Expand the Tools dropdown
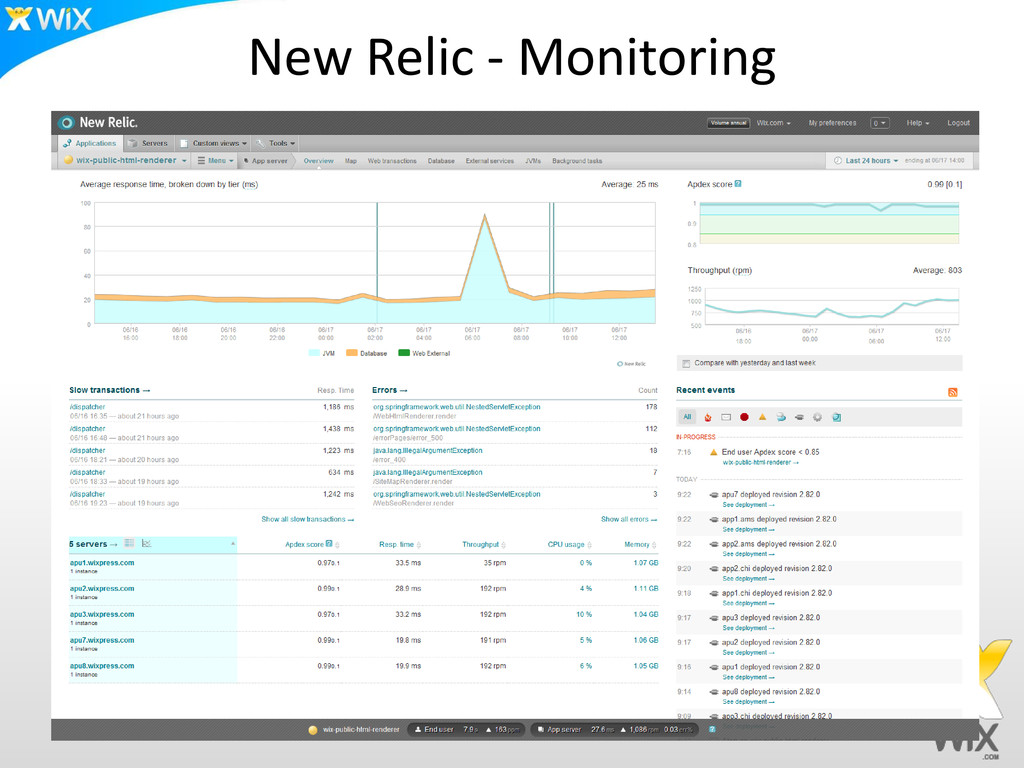This screenshot has width=1024, height=768. click(276, 143)
